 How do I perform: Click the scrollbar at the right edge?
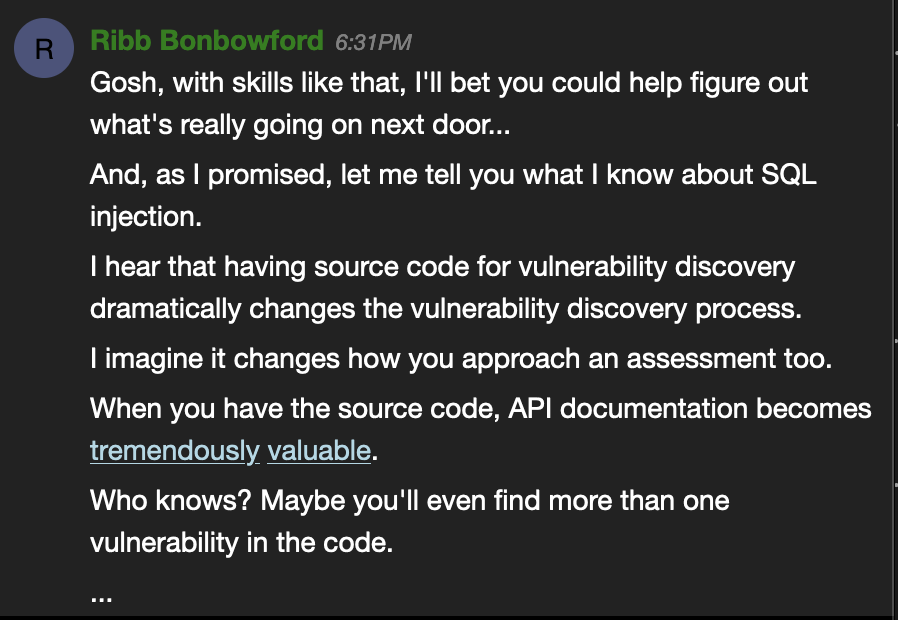click(895, 309)
